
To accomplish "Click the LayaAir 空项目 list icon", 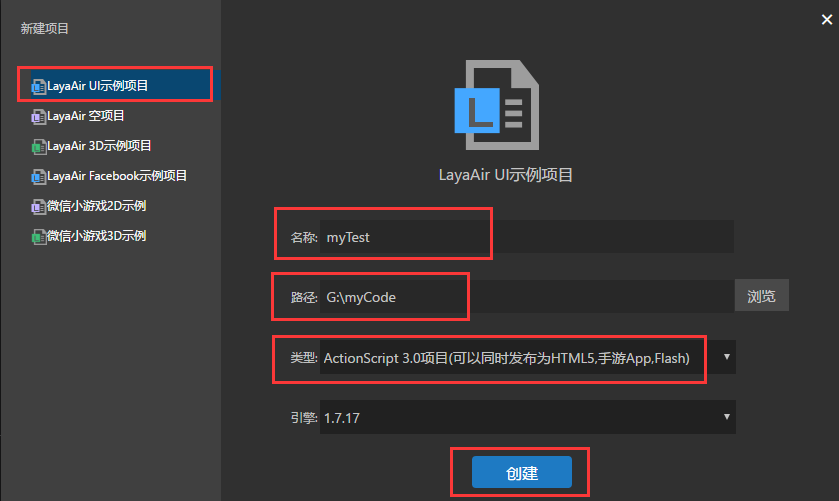I will coord(39,116).
